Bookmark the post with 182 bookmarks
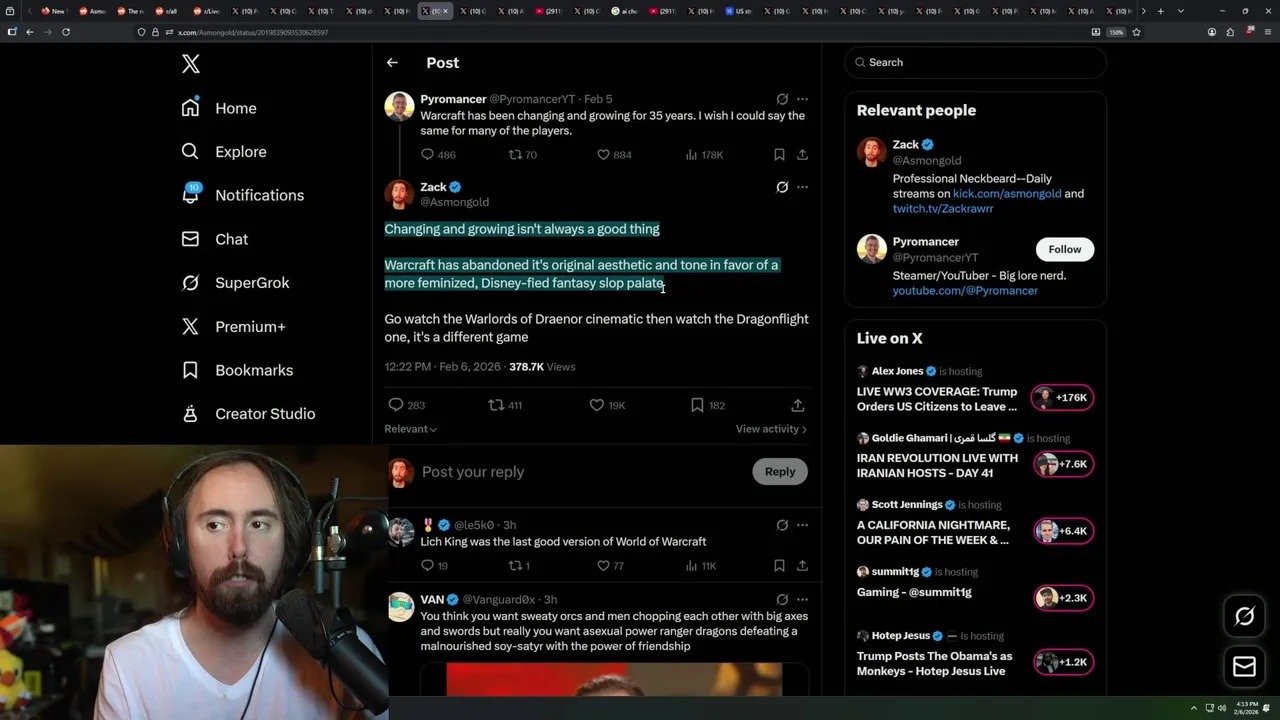This screenshot has width=1280, height=720. tap(697, 405)
